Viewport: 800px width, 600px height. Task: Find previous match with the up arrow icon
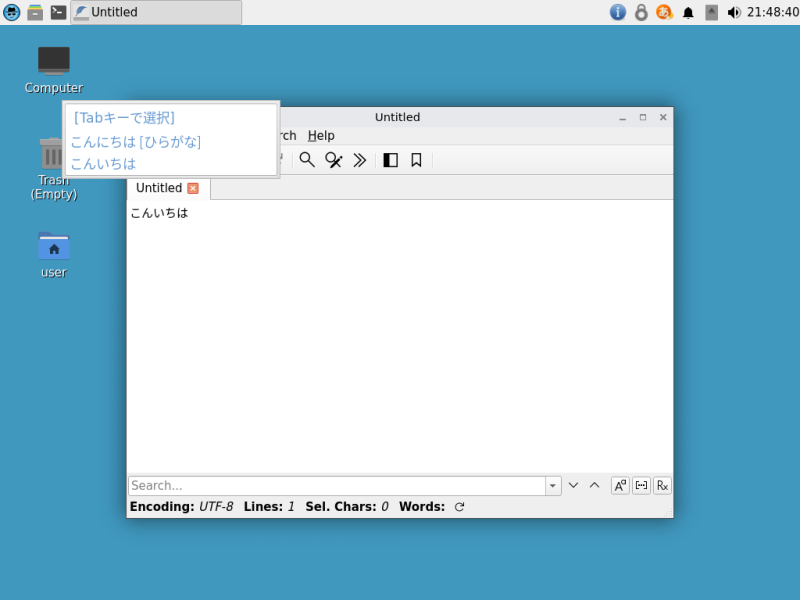pos(594,485)
